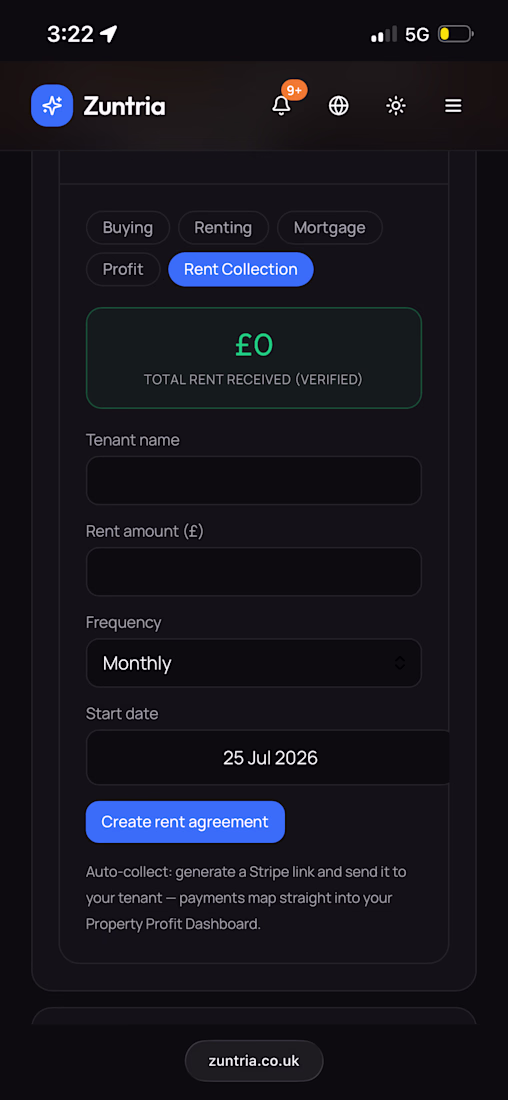The image size is (508, 1100).
Task: Tap the globe language icon
Action: tap(339, 106)
